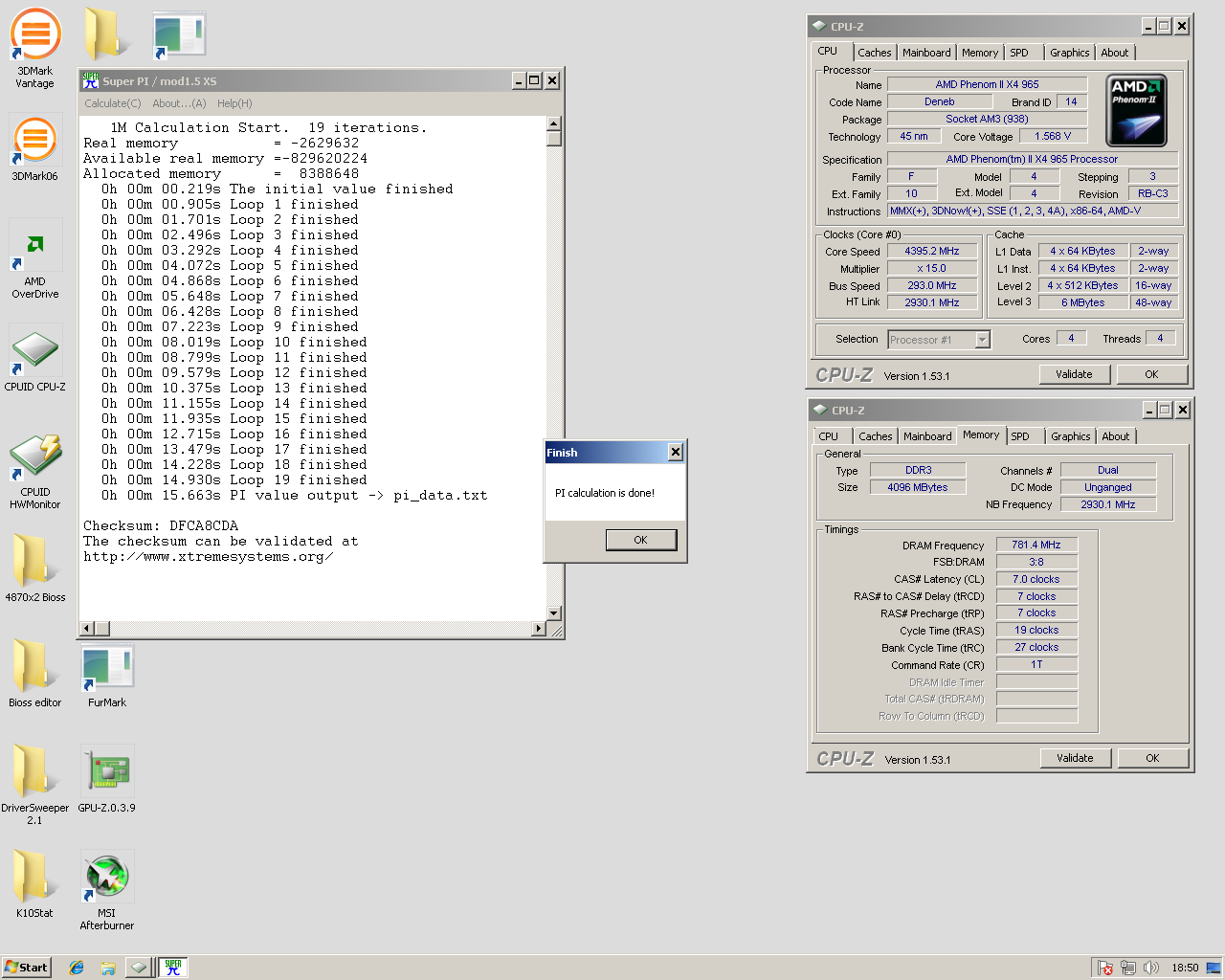
Task: Open Graphics tab in lower CPU-Z window
Action: (x=1070, y=436)
